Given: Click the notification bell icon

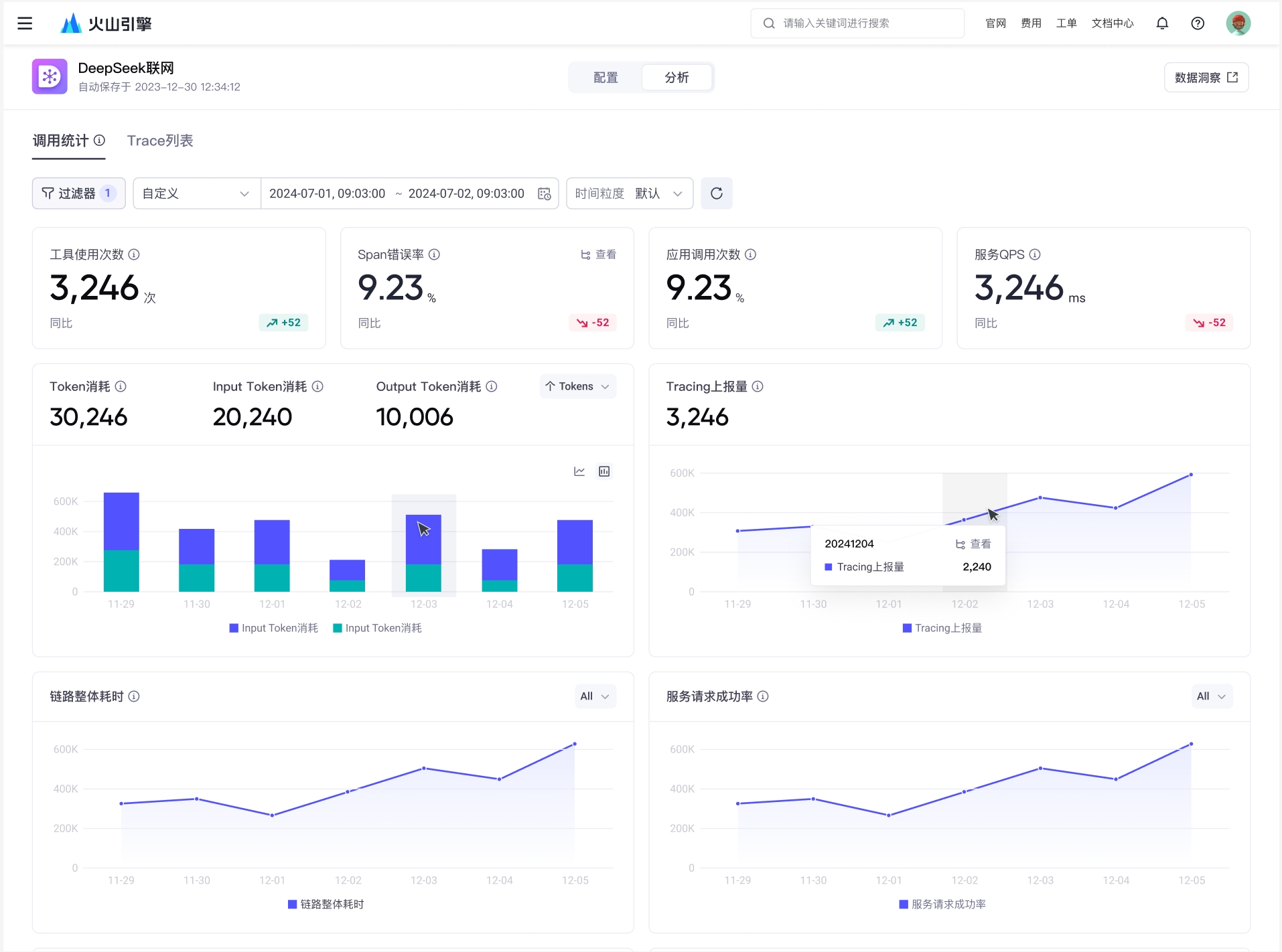Looking at the screenshot, I should [1162, 23].
